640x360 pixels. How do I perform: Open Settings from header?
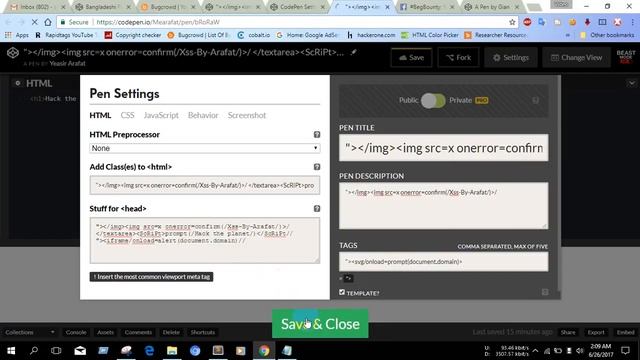coord(511,58)
